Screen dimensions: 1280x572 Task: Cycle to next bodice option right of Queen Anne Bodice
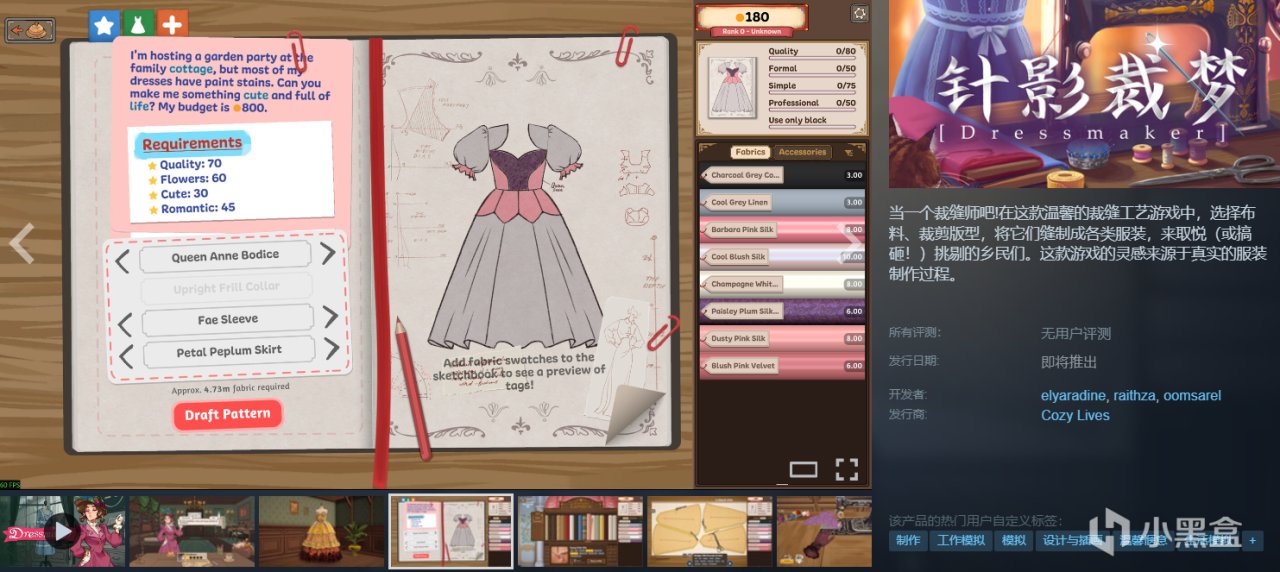(328, 254)
